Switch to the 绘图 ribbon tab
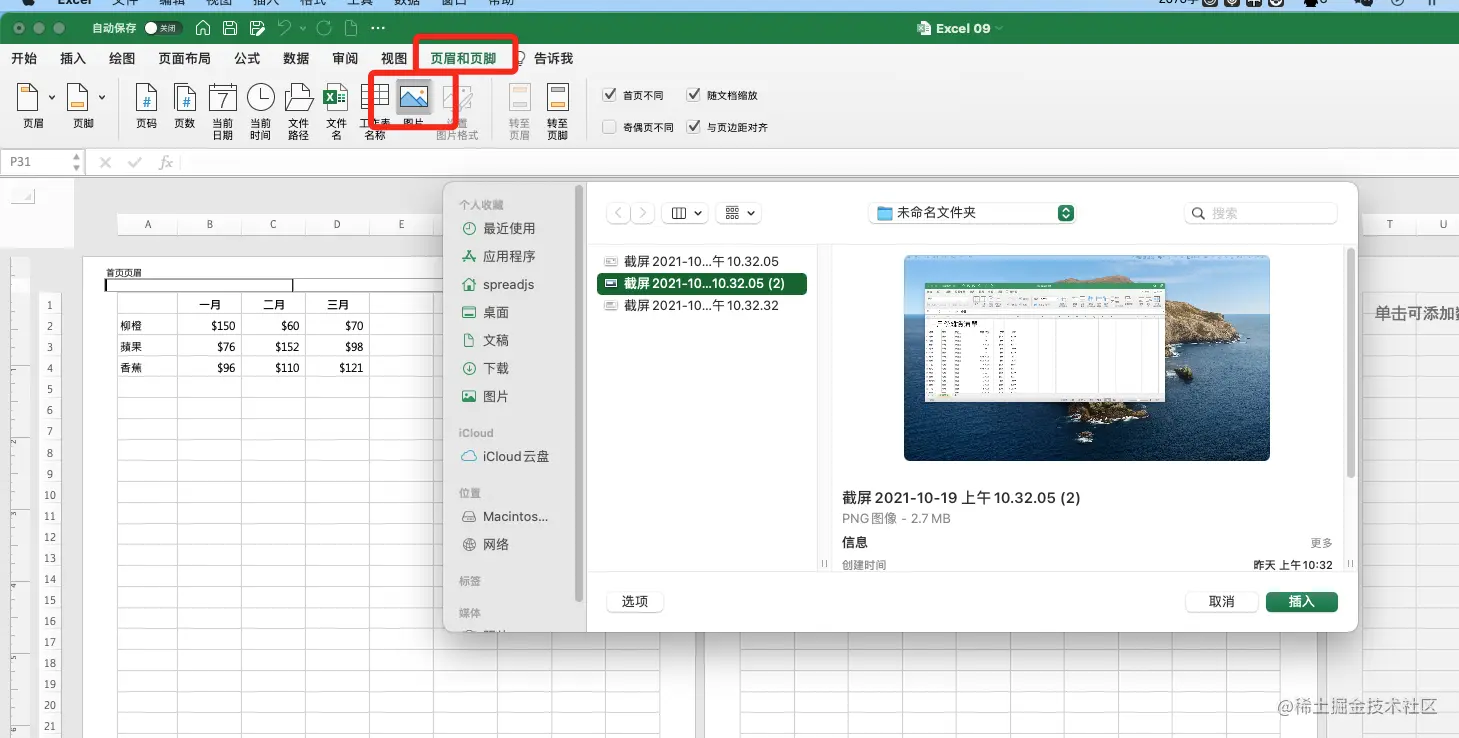The image size is (1459, 738). [x=122, y=59]
